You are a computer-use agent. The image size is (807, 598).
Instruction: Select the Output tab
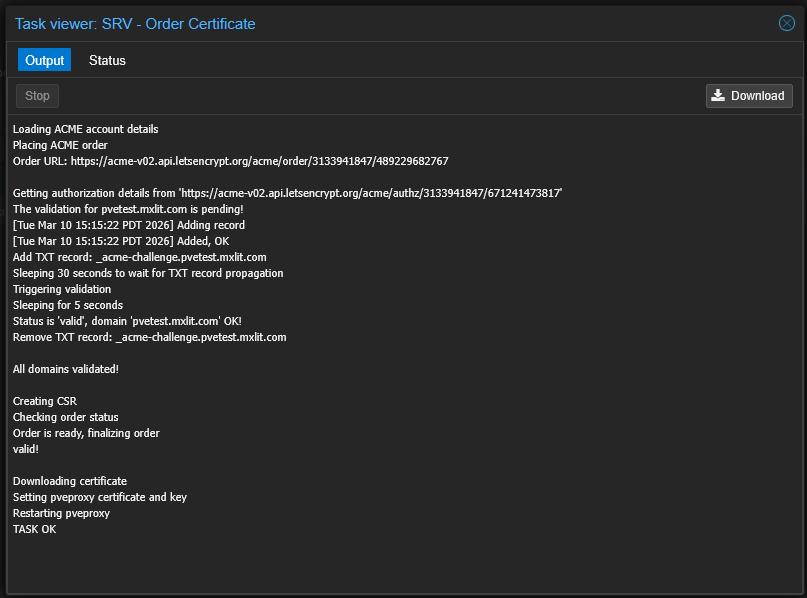(x=44, y=60)
